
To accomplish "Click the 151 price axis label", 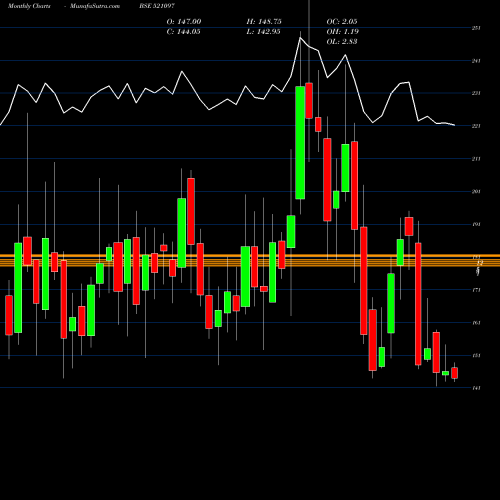I will coord(476,355).
